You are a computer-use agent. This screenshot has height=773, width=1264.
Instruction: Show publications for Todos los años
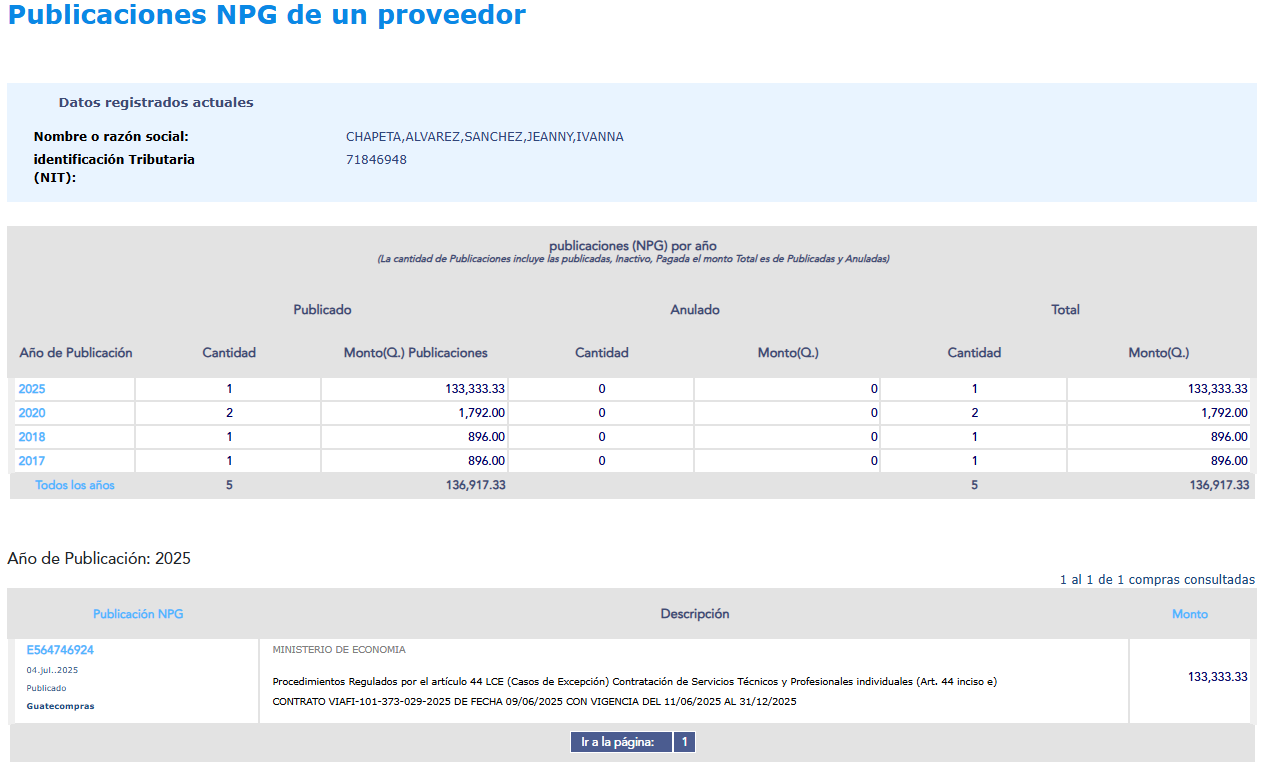click(75, 485)
